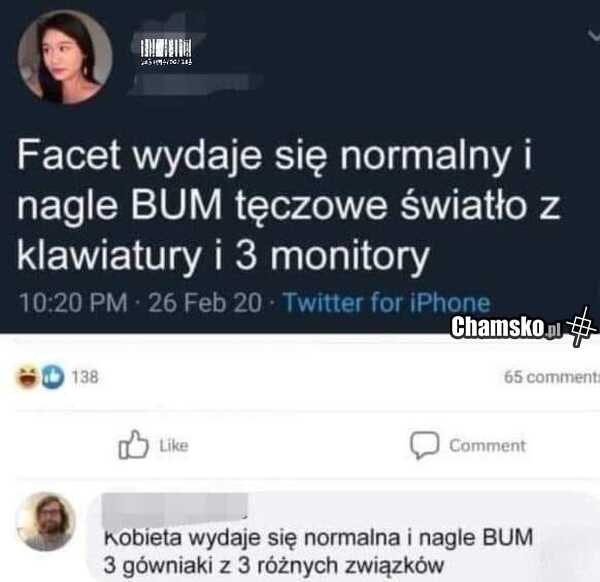Screen dimensions: 600x582
Task: Click the 26 Feb 20 date
Action: click(x=205, y=303)
